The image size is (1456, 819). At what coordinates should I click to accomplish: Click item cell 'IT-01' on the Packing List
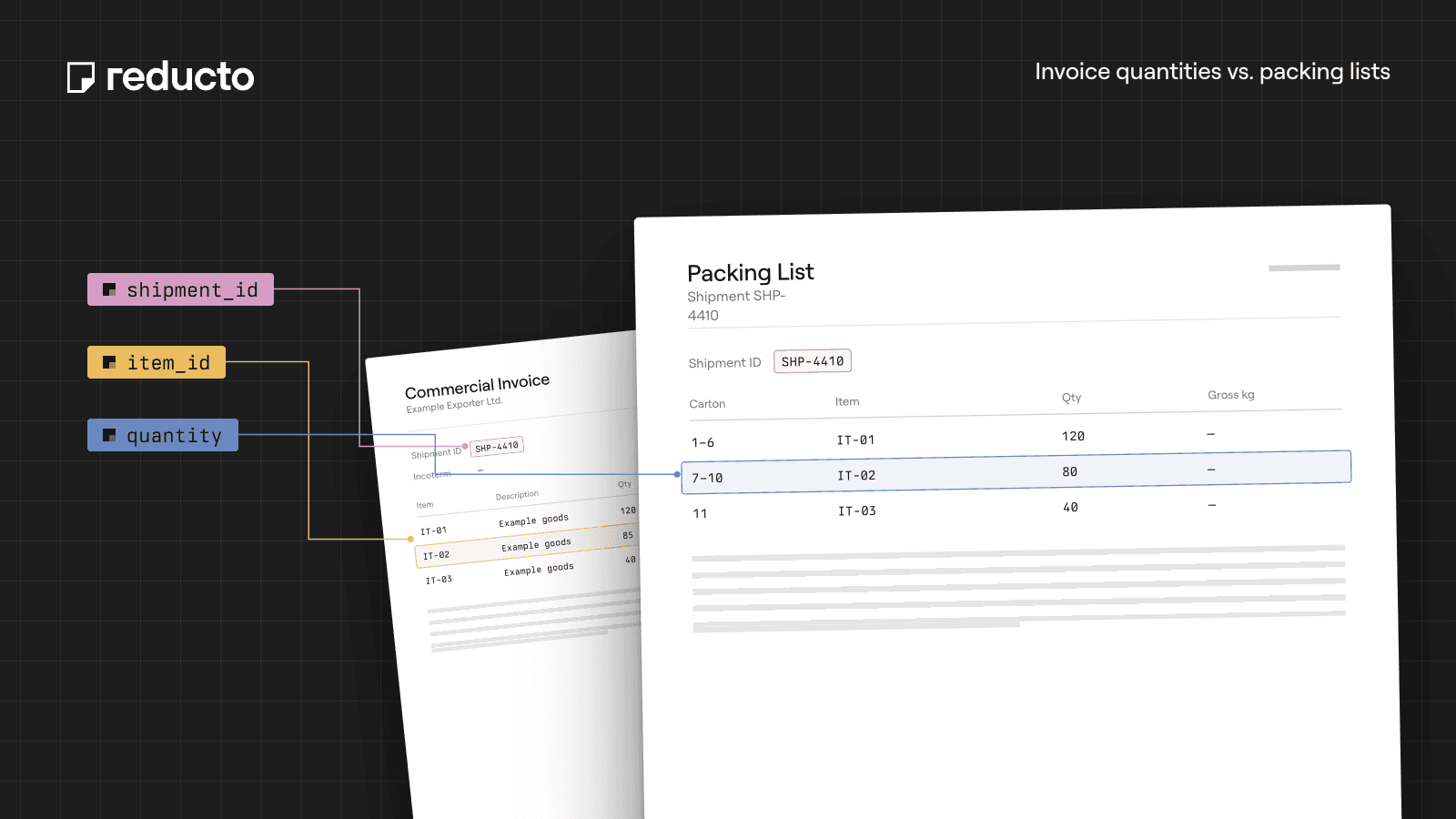pyautogui.click(x=855, y=440)
